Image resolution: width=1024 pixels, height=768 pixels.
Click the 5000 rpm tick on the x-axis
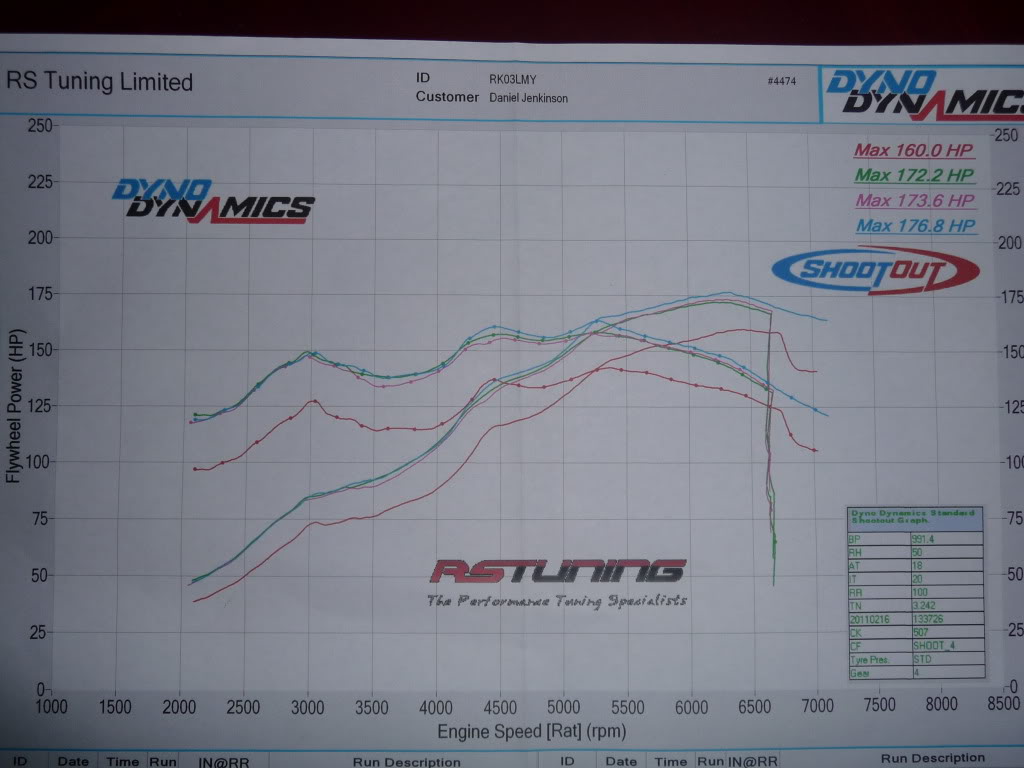563,704
